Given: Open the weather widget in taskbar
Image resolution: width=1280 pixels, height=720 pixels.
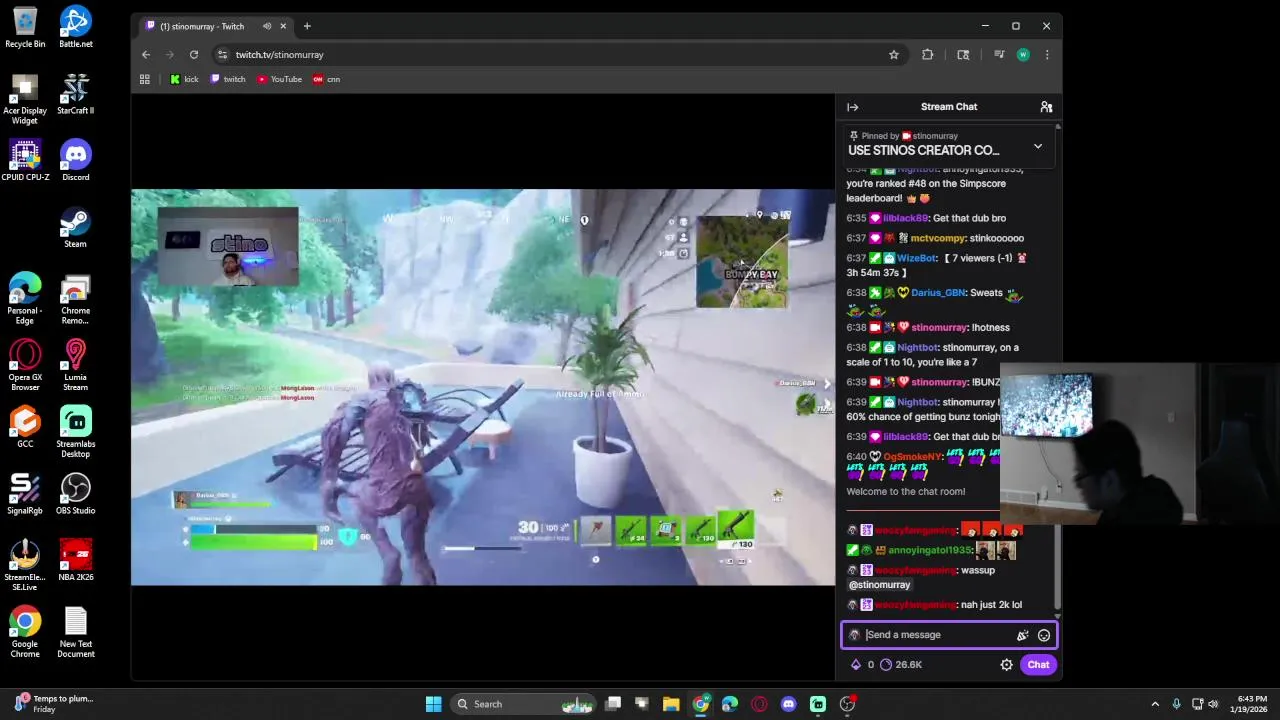Looking at the screenshot, I should pyautogui.click(x=52, y=704).
